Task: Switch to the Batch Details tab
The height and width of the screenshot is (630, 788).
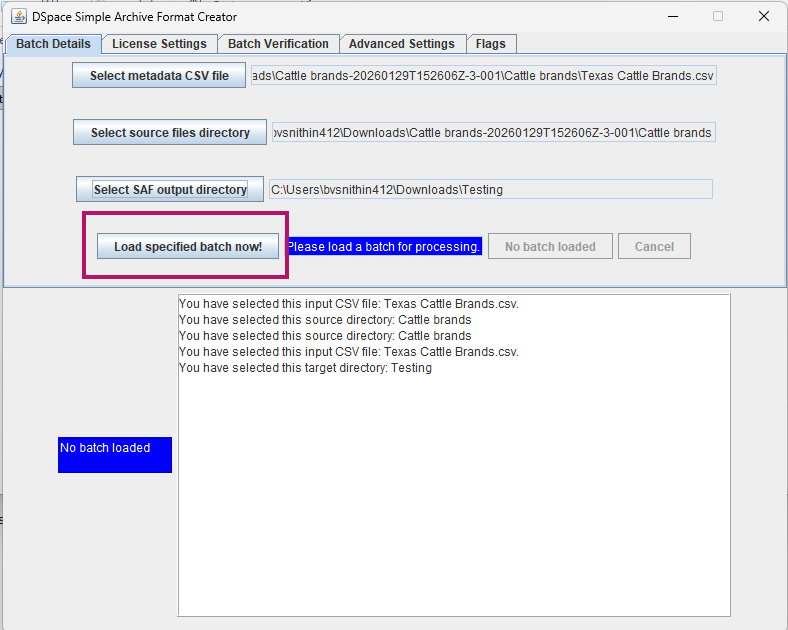Action: [x=53, y=44]
